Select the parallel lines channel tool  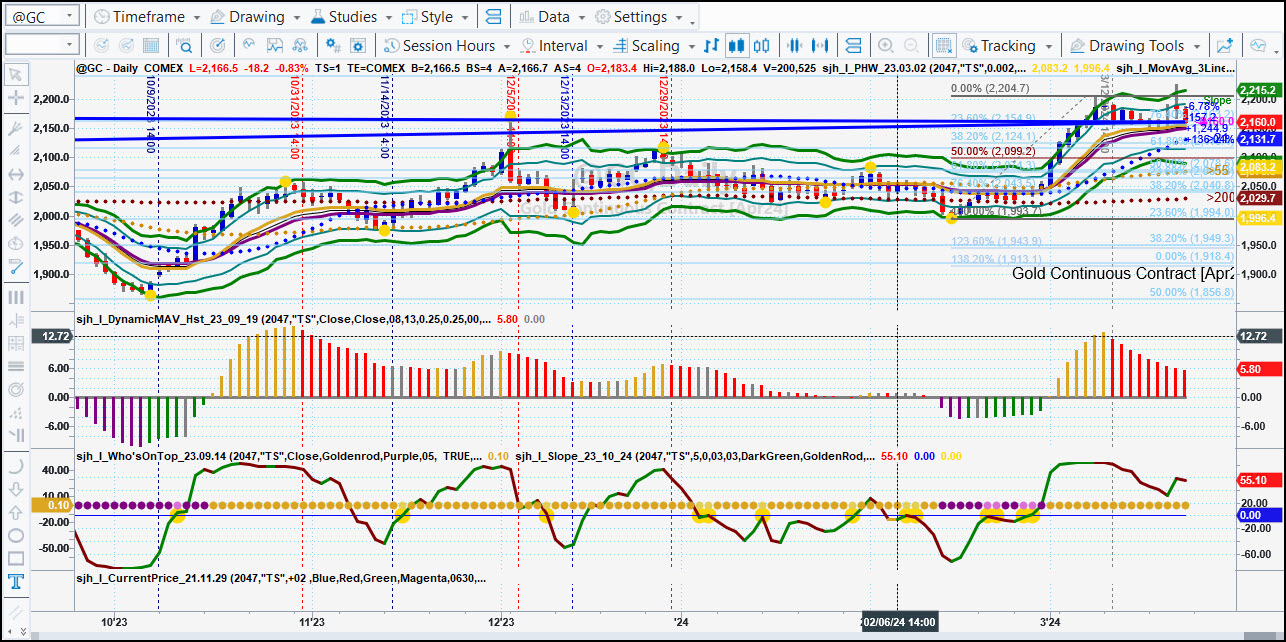16,221
